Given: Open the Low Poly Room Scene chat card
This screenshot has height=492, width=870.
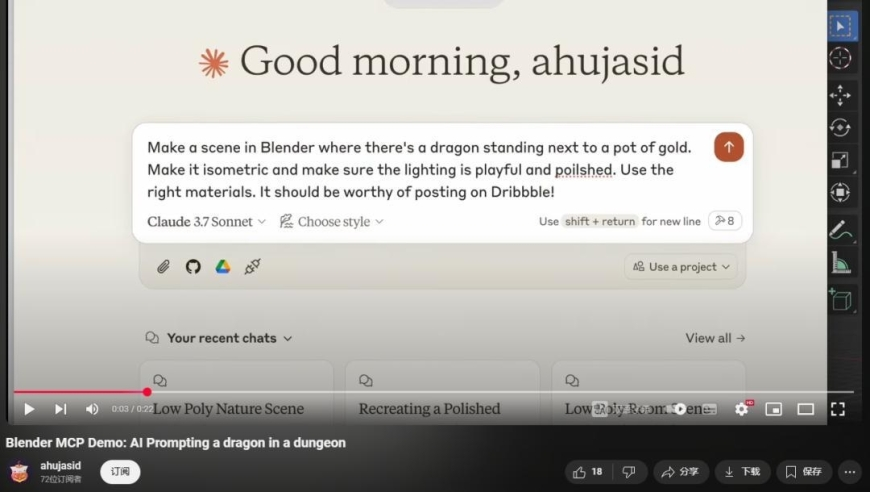Looking at the screenshot, I should coord(648,393).
